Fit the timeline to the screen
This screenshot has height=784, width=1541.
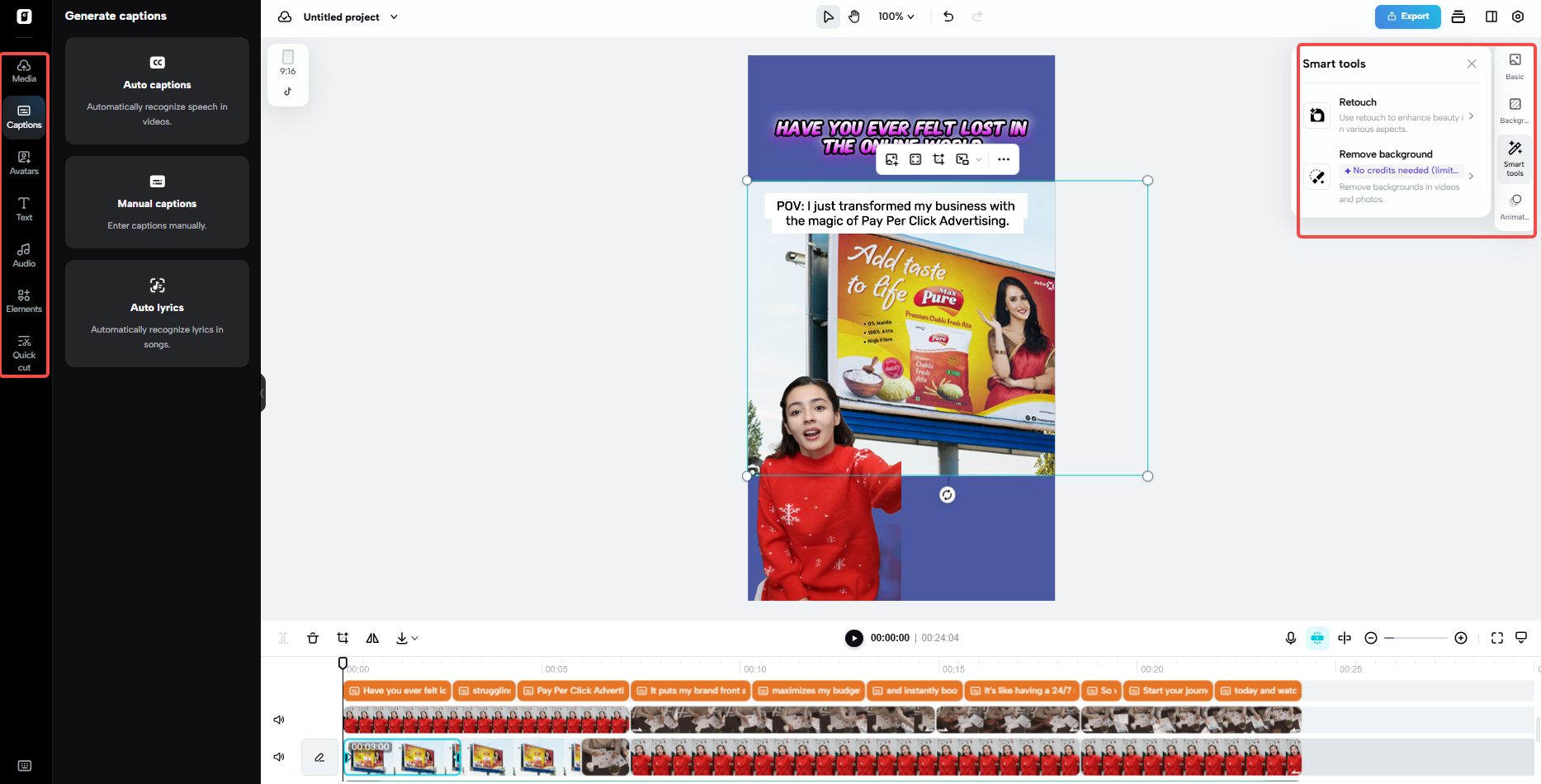click(1497, 638)
